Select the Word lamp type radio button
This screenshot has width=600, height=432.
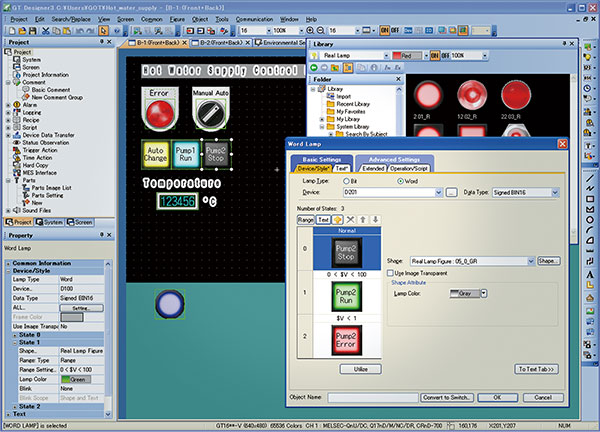click(399, 180)
